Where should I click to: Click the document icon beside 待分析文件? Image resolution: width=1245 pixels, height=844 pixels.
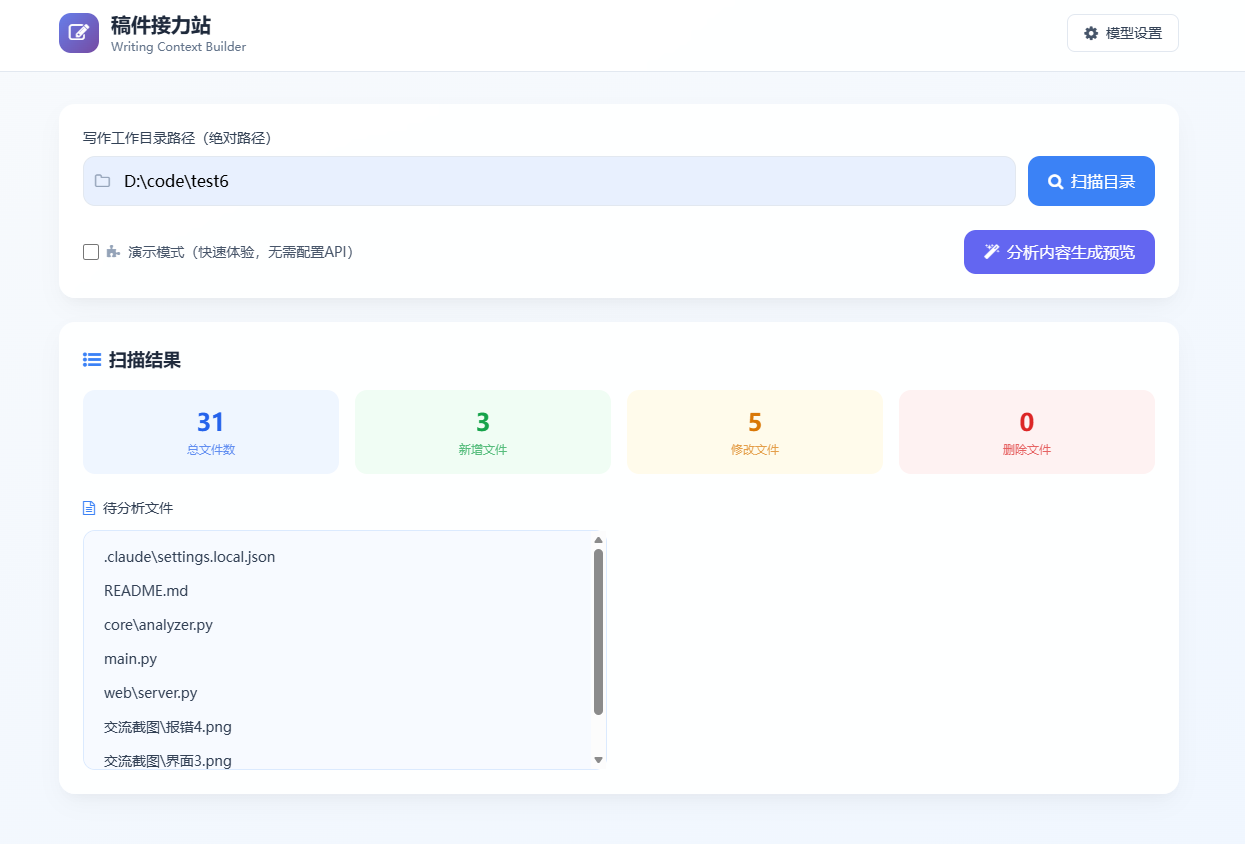tap(89, 508)
